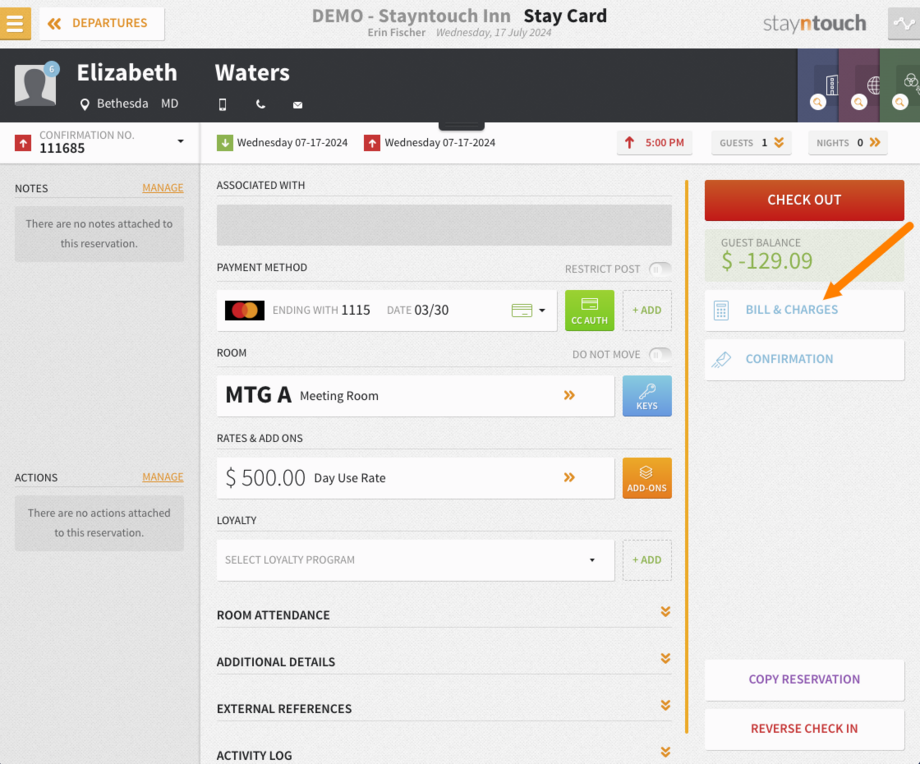Toggle the Restrict Post switch
The height and width of the screenshot is (764, 920).
(x=660, y=269)
